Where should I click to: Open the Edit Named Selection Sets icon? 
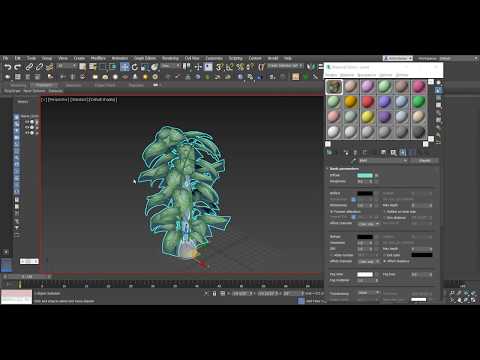(x=262, y=67)
